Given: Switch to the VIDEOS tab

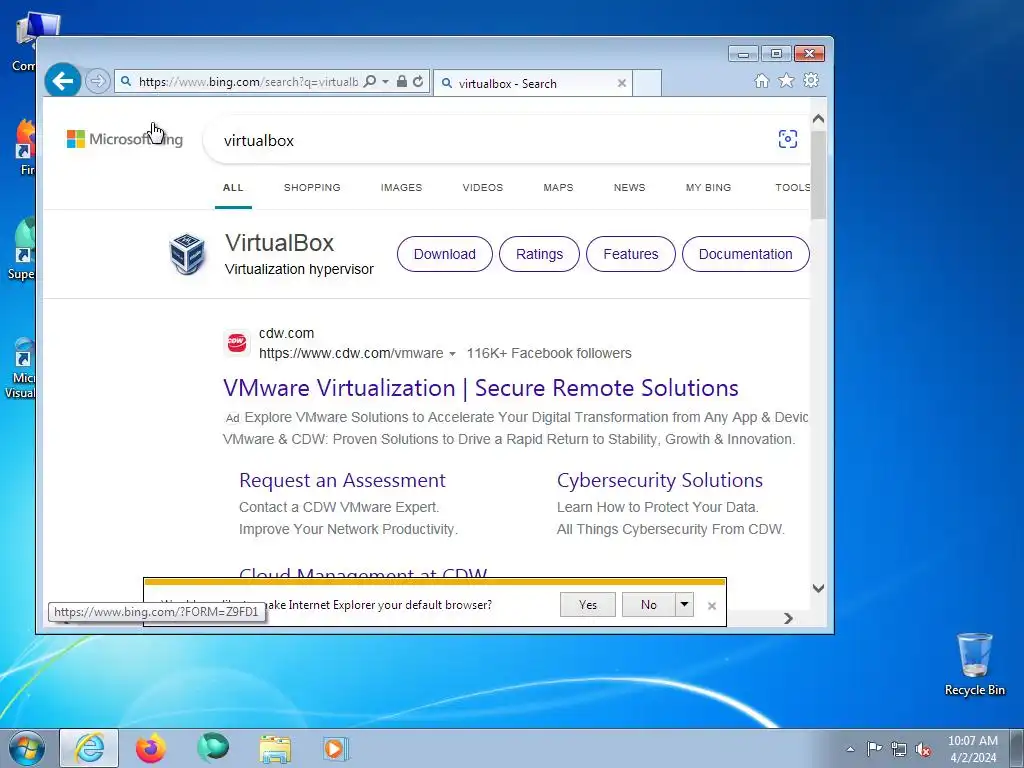Looking at the screenshot, I should point(483,187).
